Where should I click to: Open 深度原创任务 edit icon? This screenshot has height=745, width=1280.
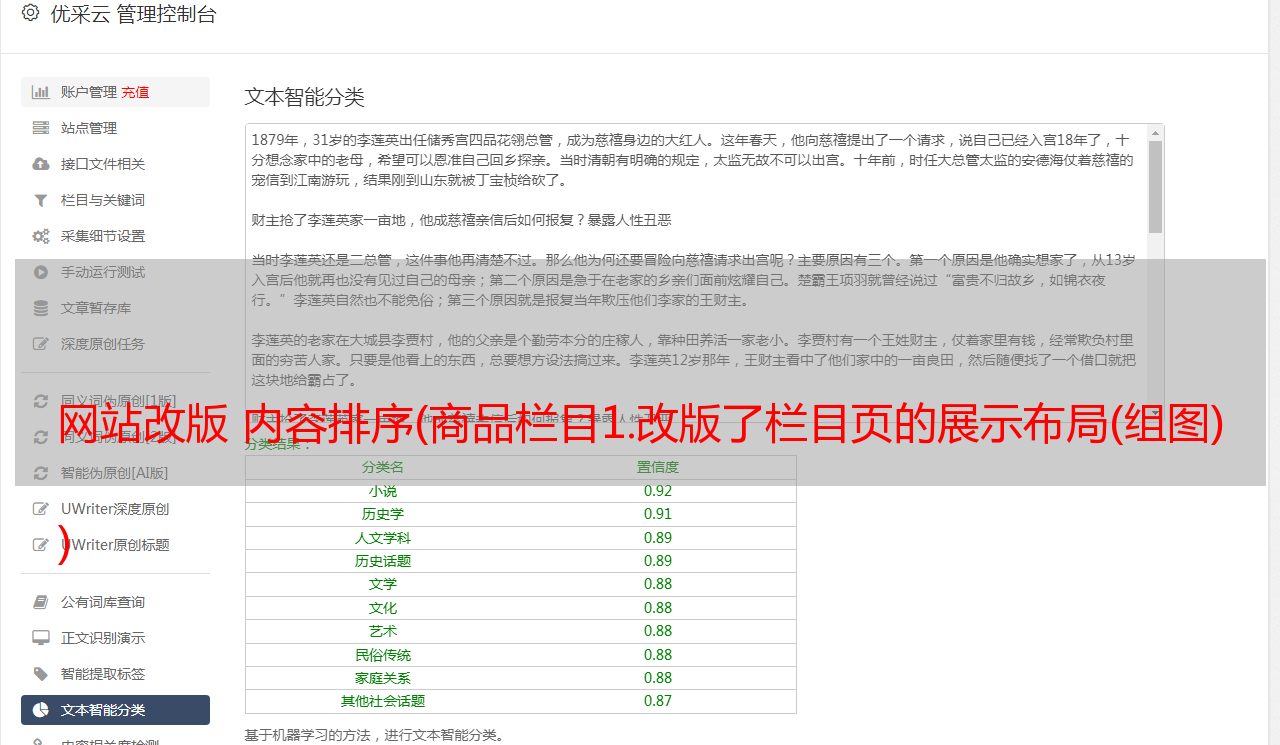pos(41,344)
